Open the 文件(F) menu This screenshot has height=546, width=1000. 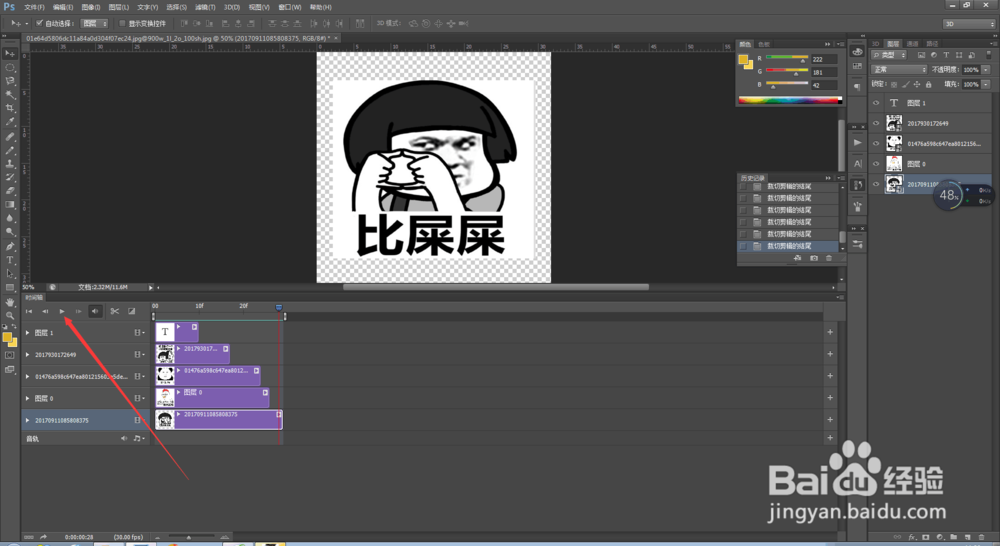34,7
